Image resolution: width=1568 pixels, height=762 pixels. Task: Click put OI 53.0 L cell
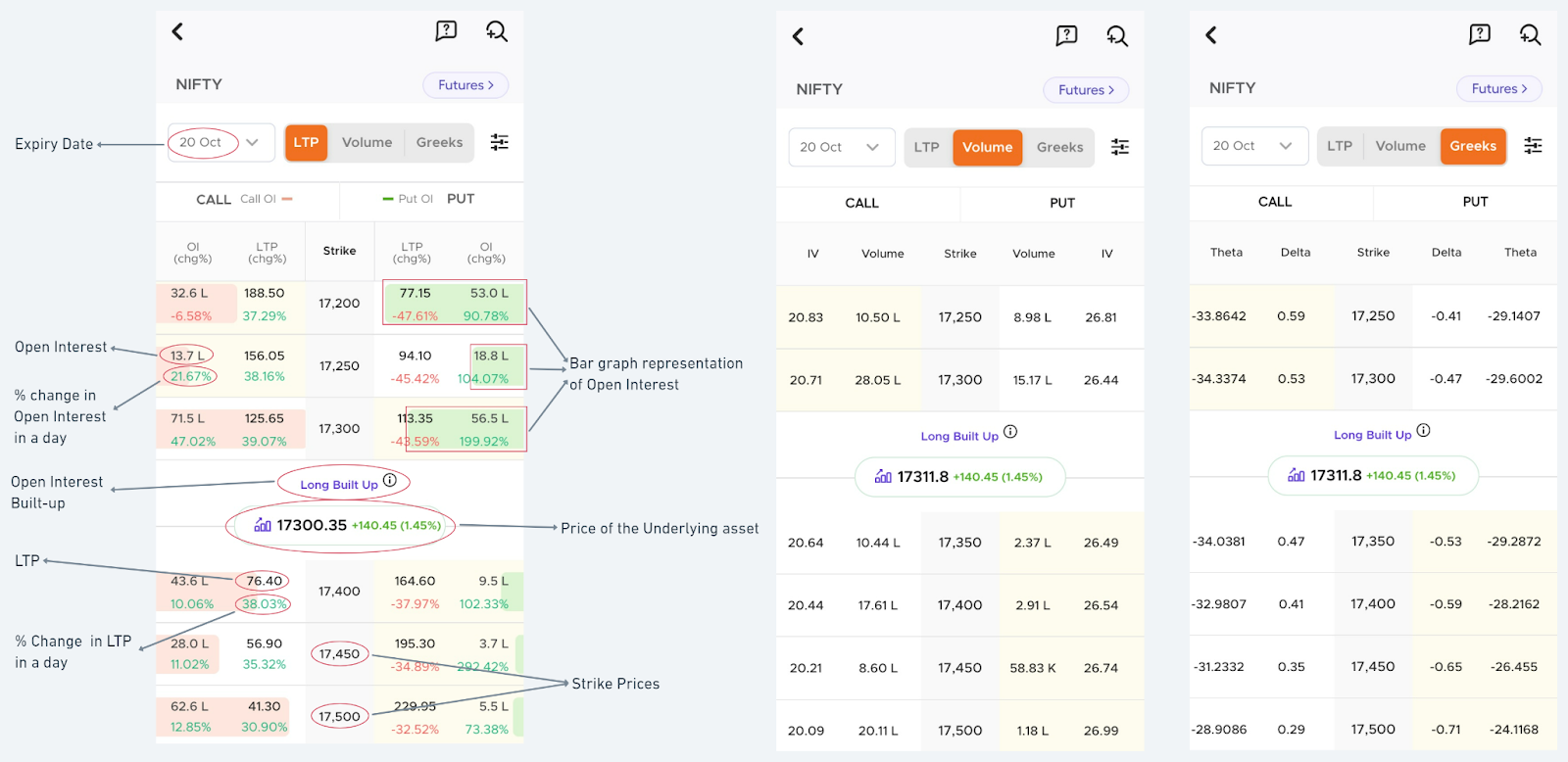pyautogui.click(x=489, y=293)
